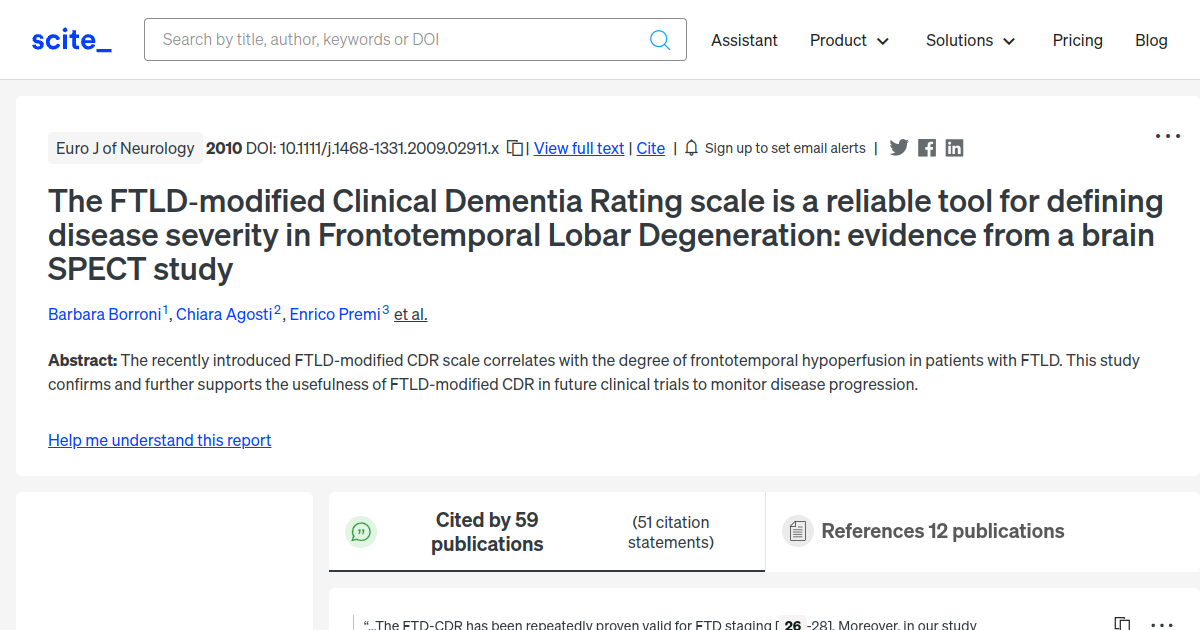The width and height of the screenshot is (1200, 630).
Task: Click the copy icon next to the citation snippet
Action: [x=1122, y=621]
